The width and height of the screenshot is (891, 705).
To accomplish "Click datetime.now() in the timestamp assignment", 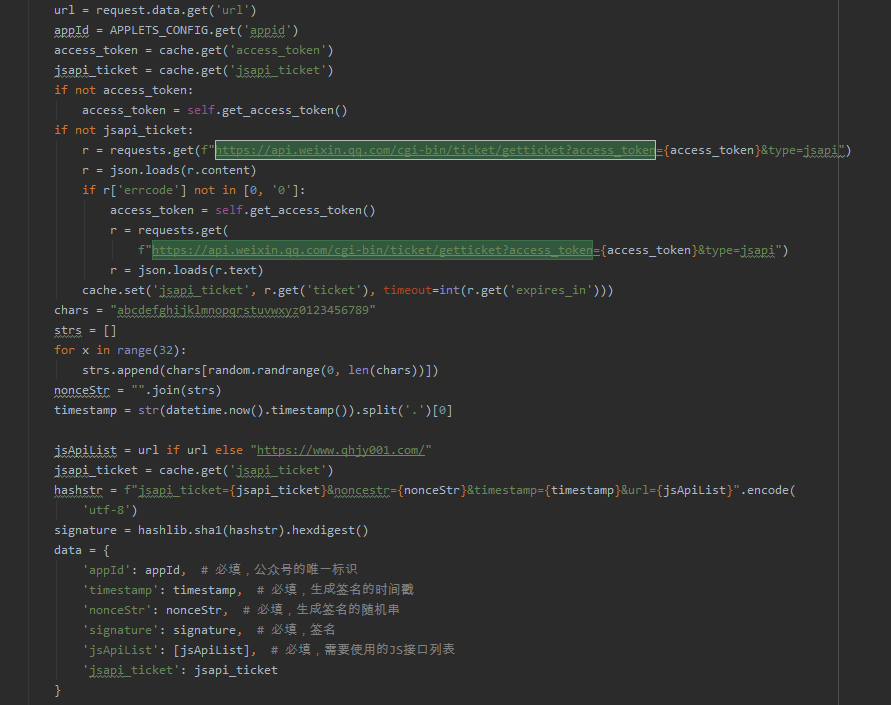I will (x=215, y=410).
